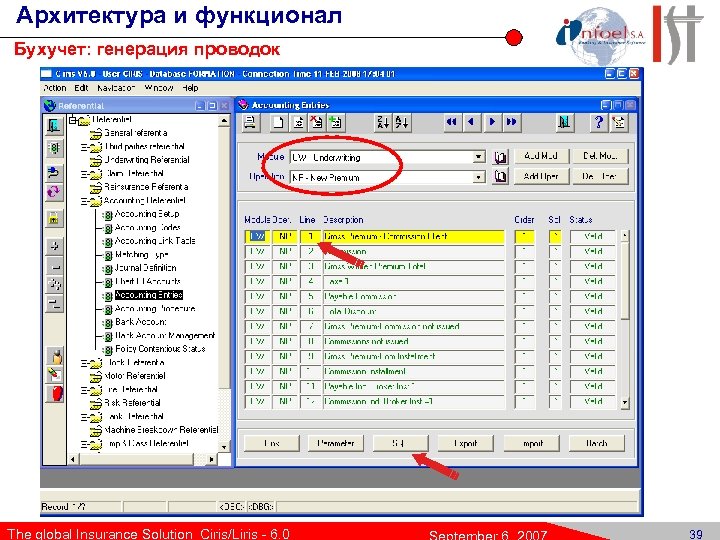Click the expand-all double plus sidebar icon
Viewport: 720px width, 540px height.
coord(55,285)
